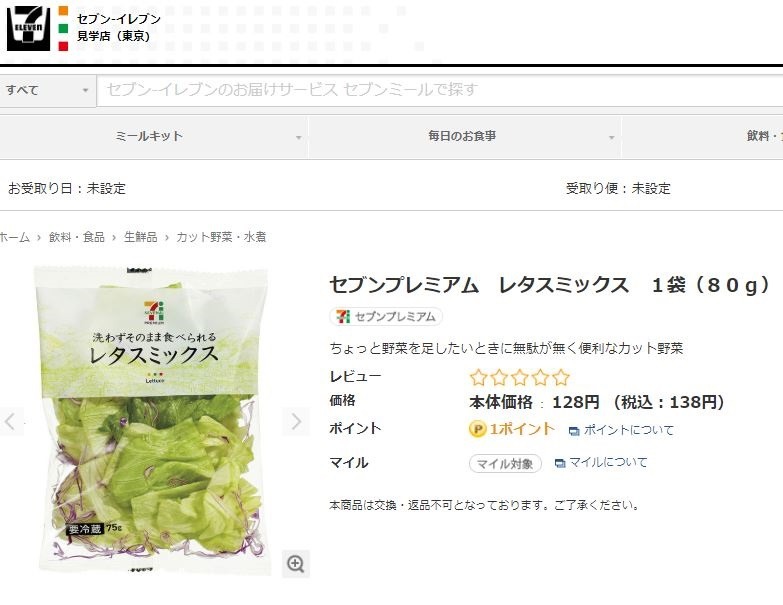Click 受取り便：未設定 text
783x605 pixels.
[x=618, y=188]
